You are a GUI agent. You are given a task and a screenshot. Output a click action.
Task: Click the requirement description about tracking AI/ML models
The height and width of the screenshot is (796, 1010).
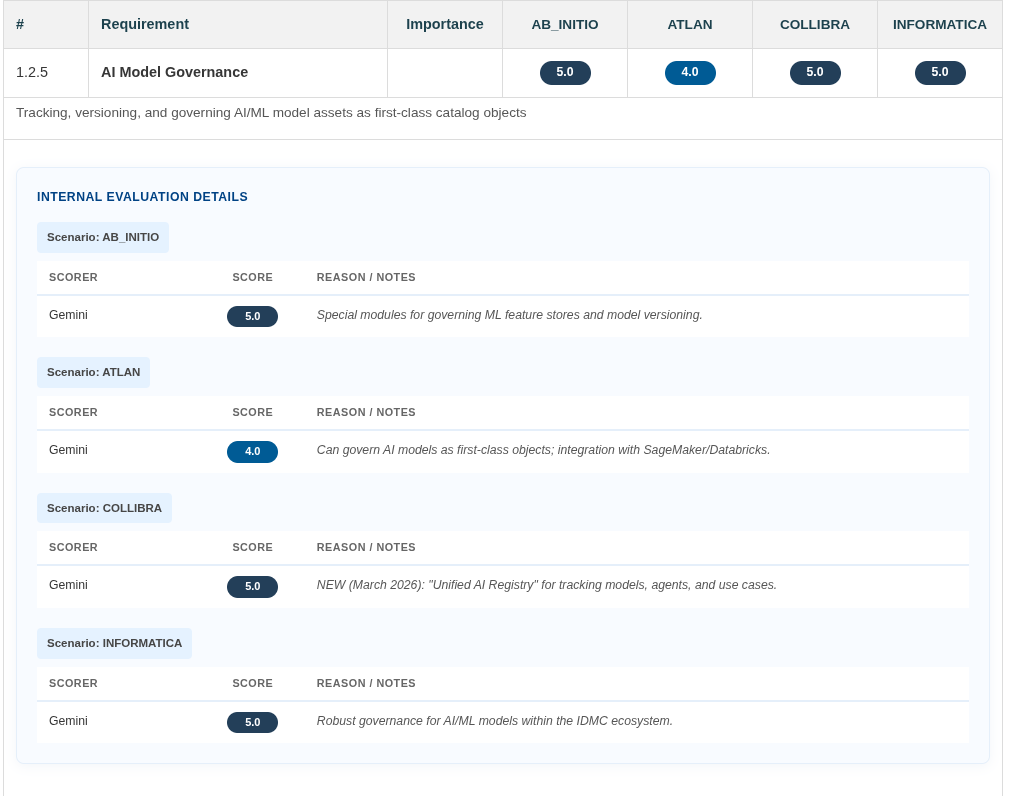[x=271, y=113]
